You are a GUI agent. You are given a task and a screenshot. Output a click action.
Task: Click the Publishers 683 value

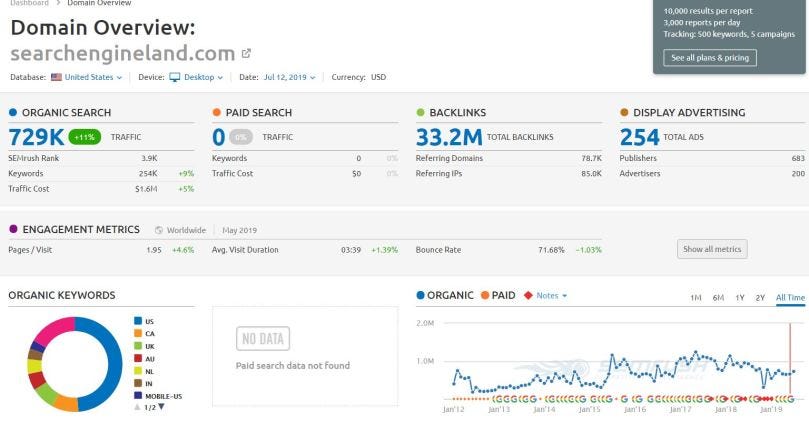point(798,158)
